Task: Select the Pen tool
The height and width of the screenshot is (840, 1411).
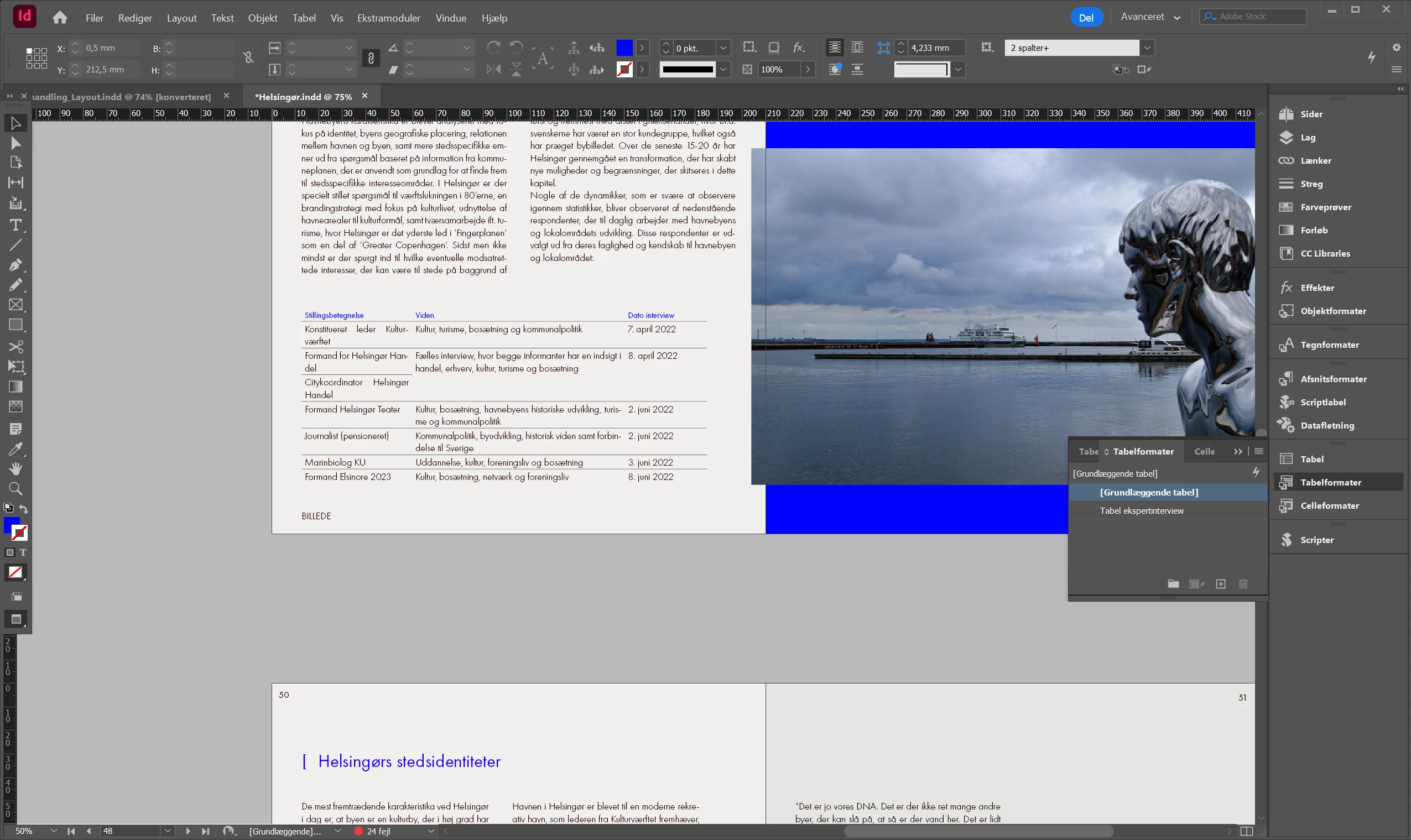Action: [15, 265]
